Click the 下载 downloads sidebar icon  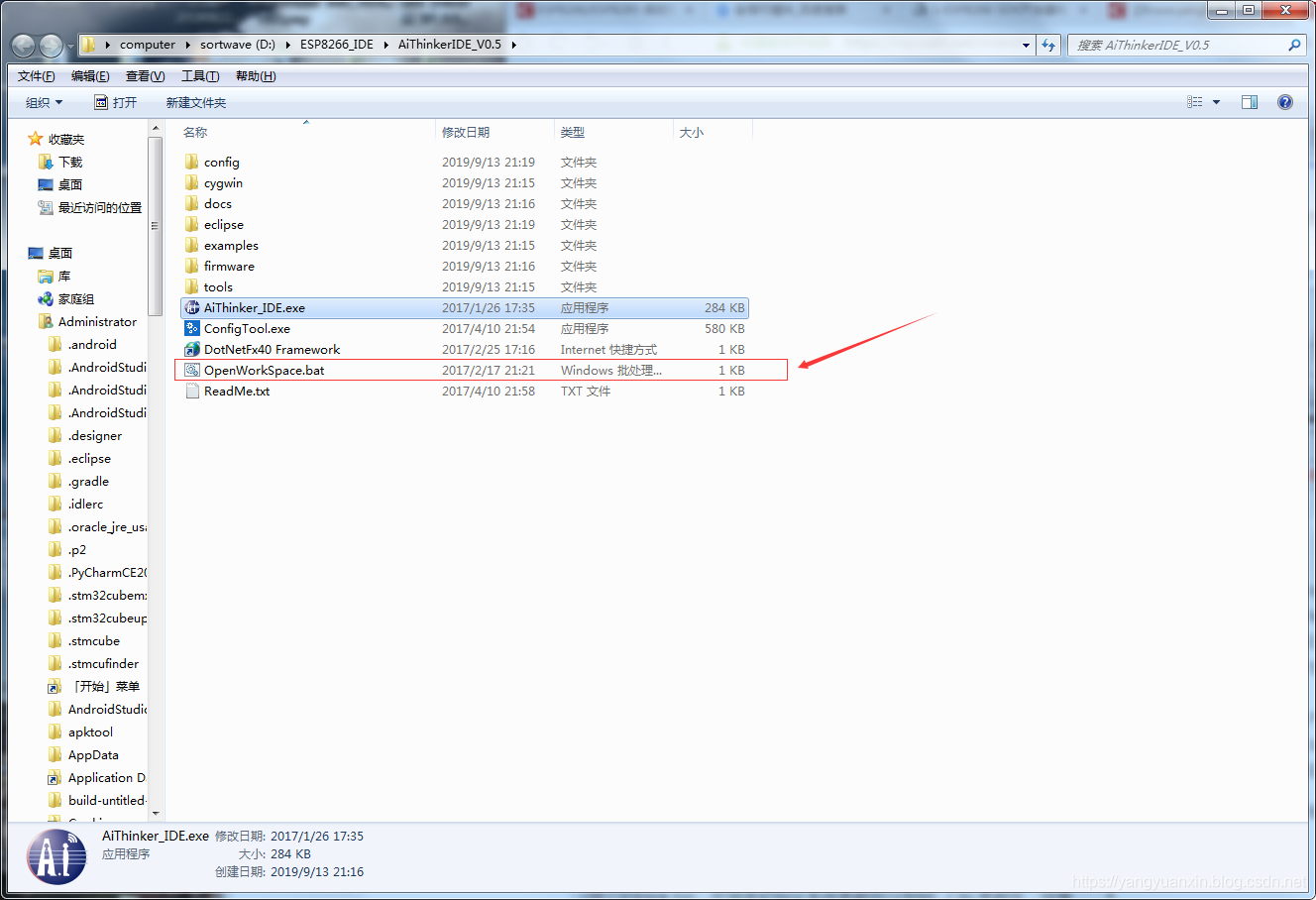tap(46, 162)
